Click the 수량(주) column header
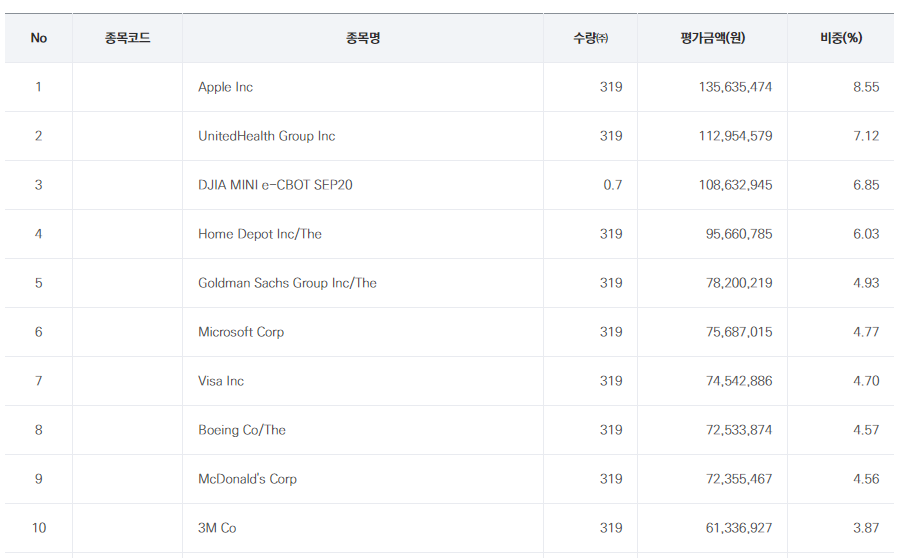This screenshot has height=558, width=910. [x=591, y=38]
